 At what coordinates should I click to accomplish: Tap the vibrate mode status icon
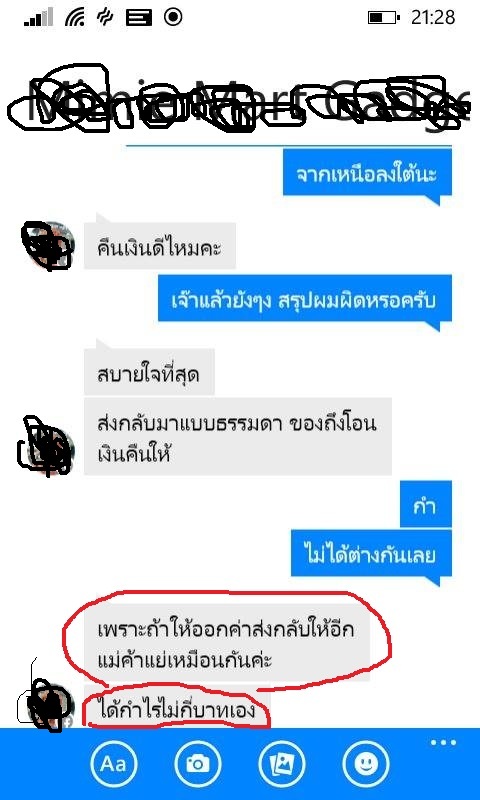click(x=106, y=17)
